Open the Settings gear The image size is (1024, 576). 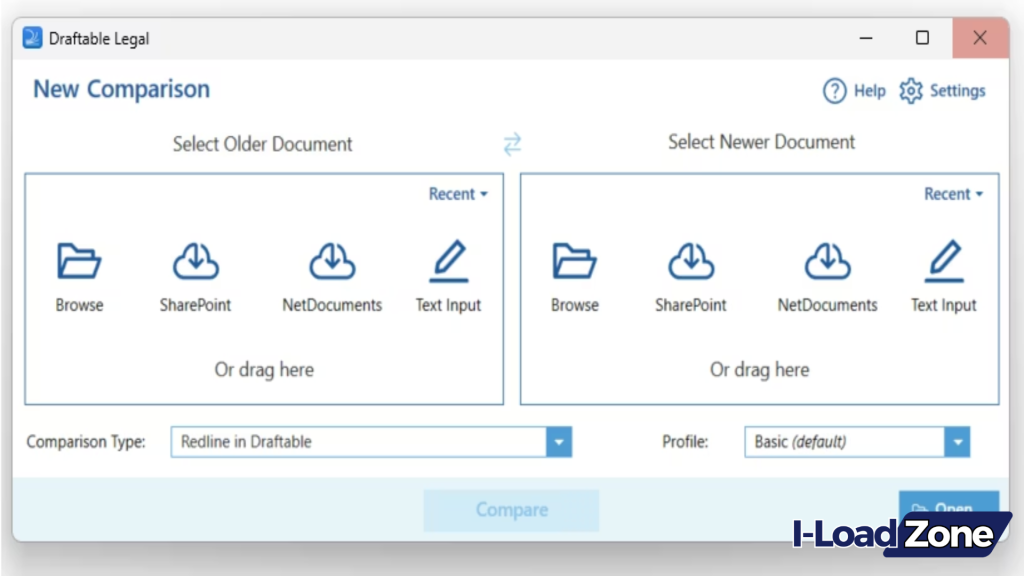(x=911, y=90)
